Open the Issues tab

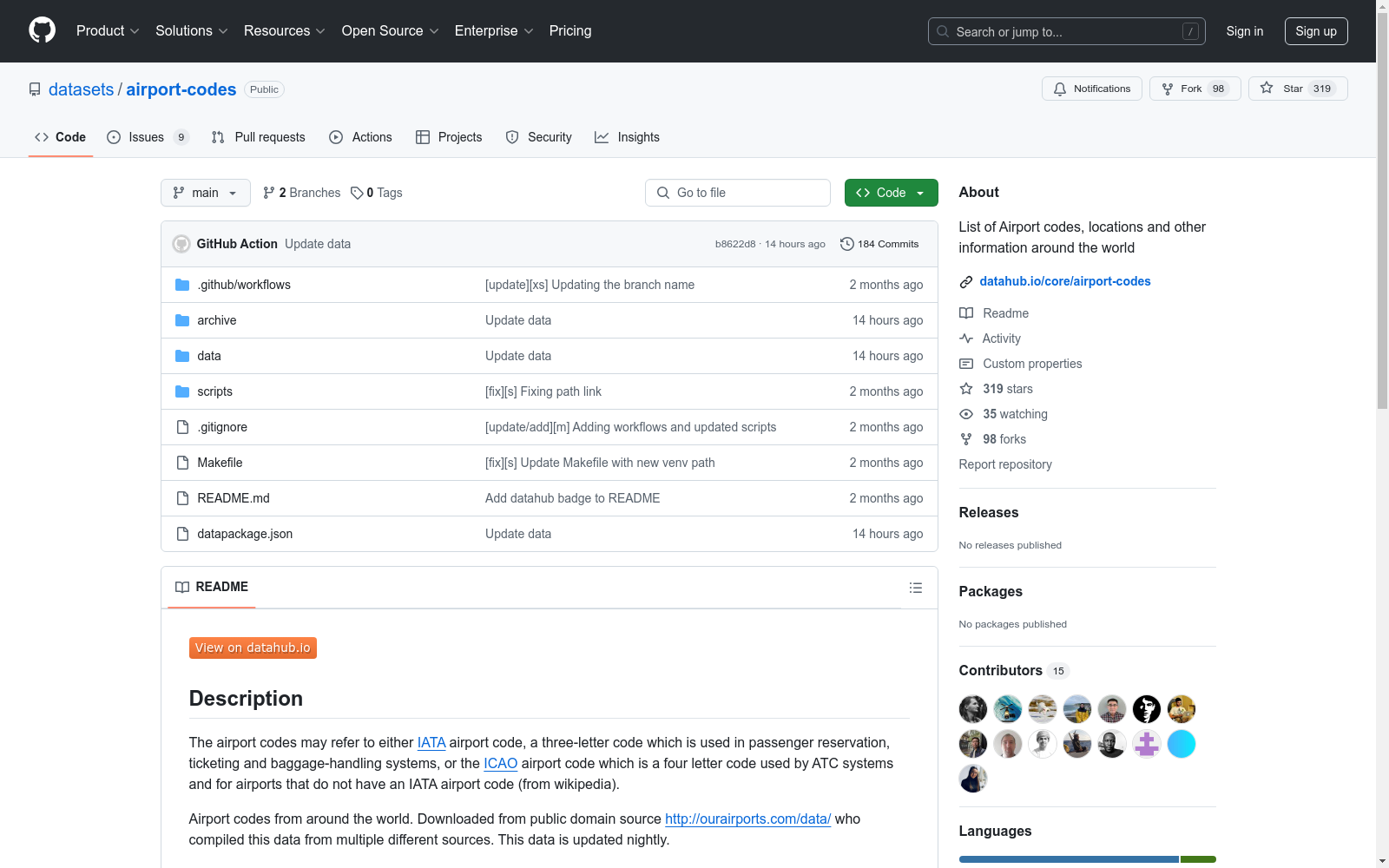coord(148,137)
